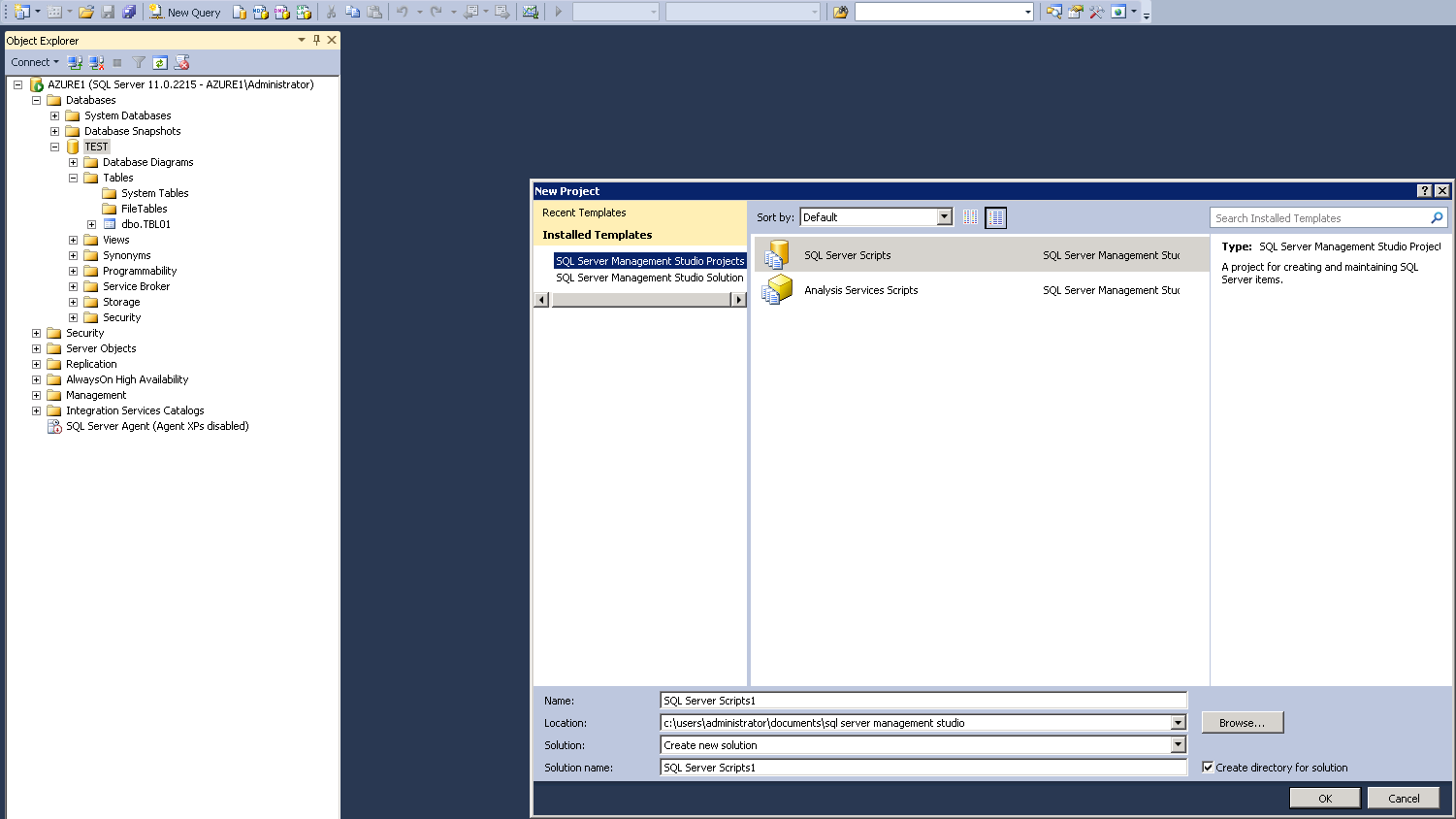Click Analysis Services XMLA Query icon

tap(304, 12)
